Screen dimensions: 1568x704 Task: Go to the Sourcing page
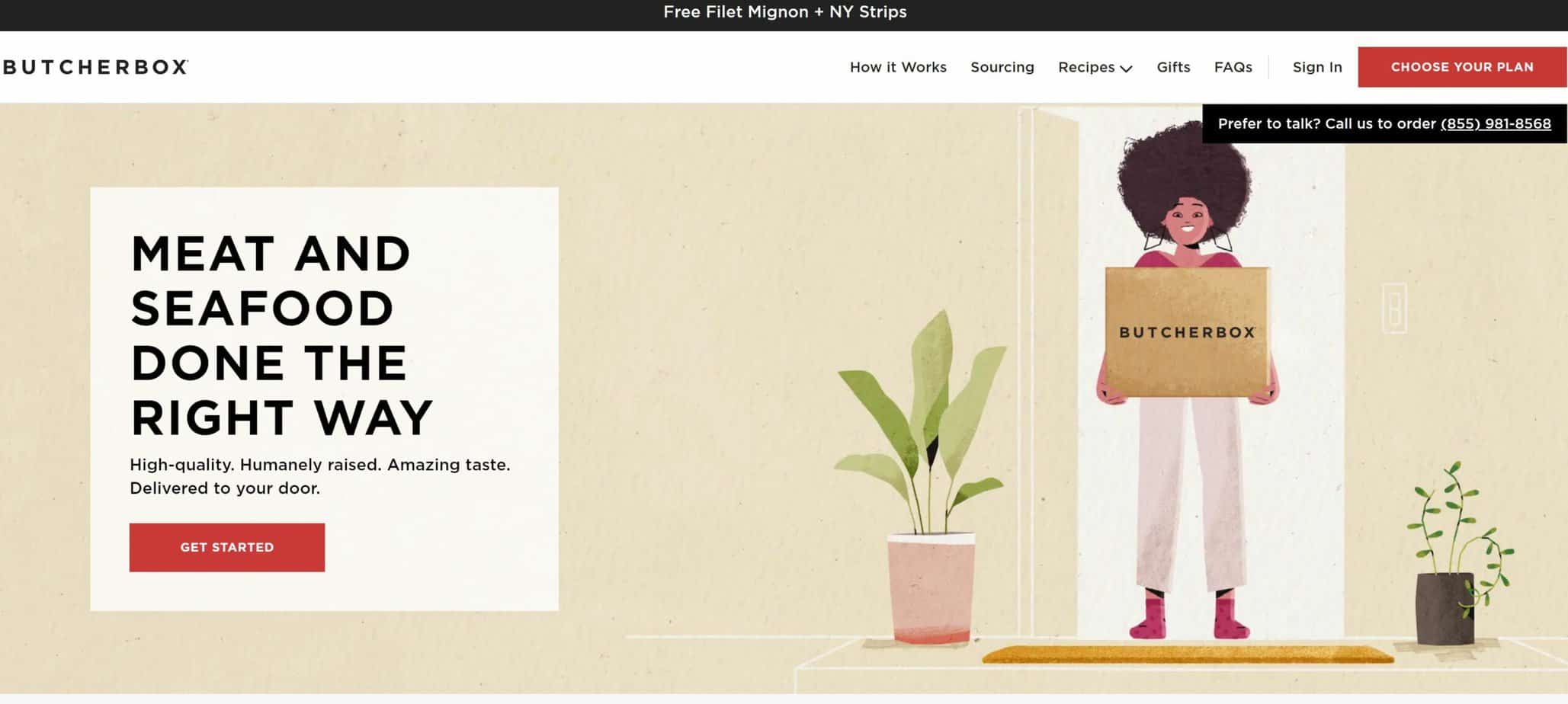point(1002,67)
